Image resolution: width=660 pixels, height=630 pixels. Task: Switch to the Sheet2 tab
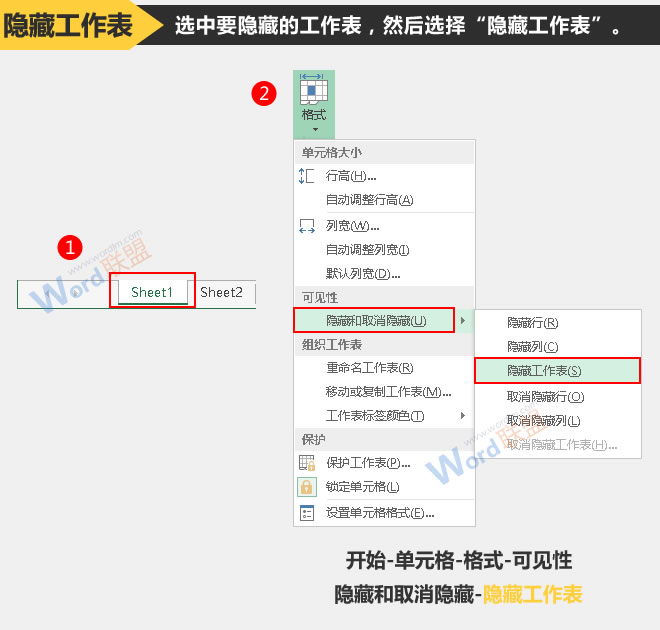click(x=221, y=292)
